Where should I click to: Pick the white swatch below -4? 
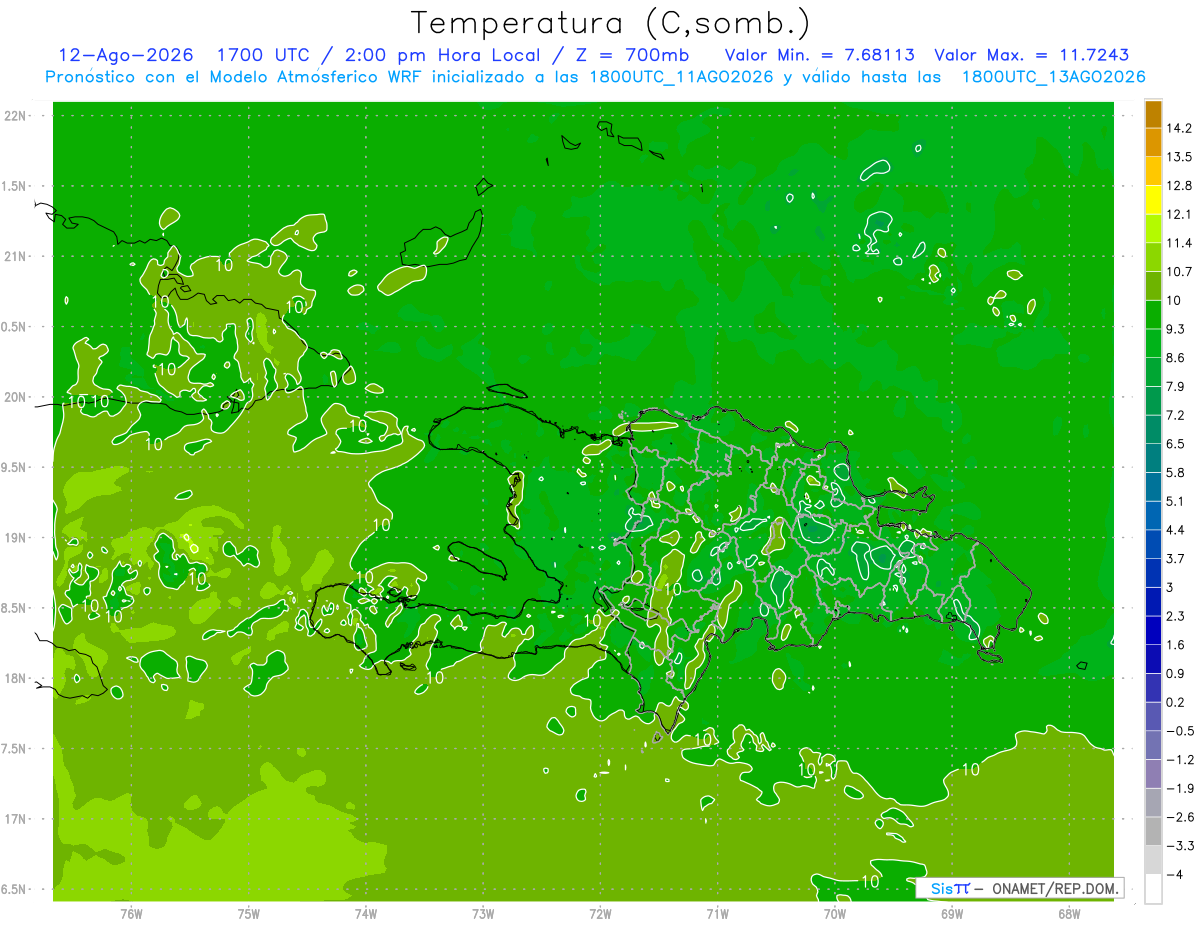coord(1153,889)
